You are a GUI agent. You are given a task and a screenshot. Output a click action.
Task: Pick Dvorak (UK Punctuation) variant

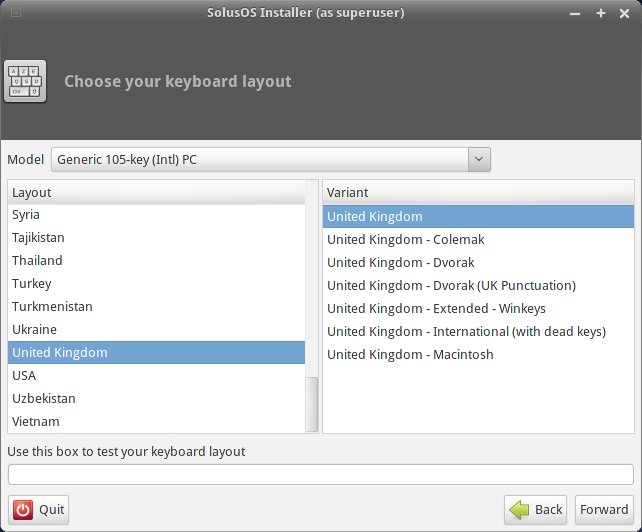[478, 285]
